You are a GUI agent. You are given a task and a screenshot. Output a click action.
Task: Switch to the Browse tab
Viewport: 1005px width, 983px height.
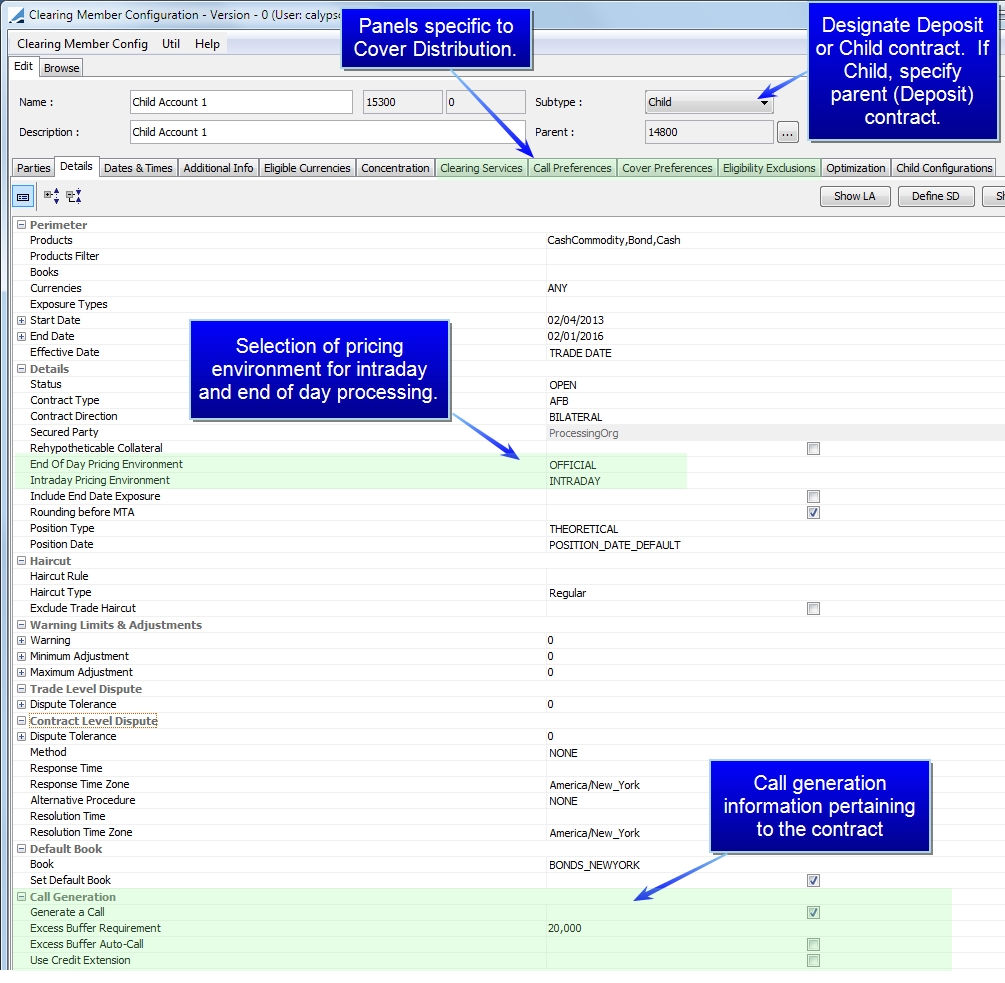tap(62, 68)
